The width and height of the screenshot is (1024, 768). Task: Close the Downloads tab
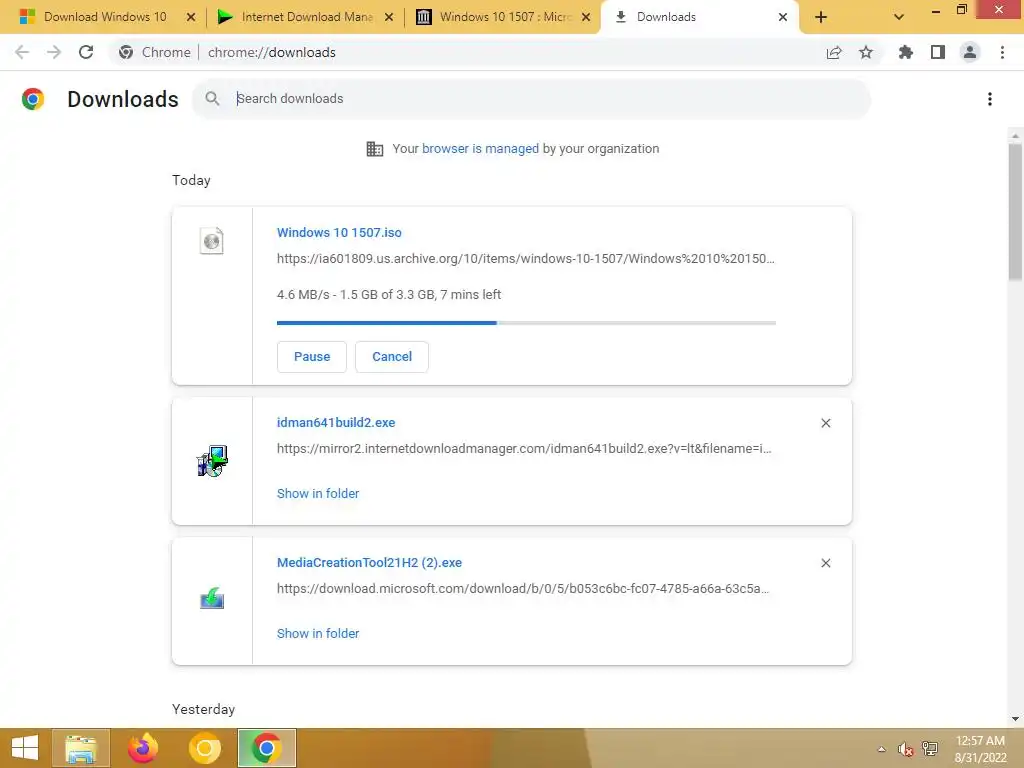(x=782, y=17)
